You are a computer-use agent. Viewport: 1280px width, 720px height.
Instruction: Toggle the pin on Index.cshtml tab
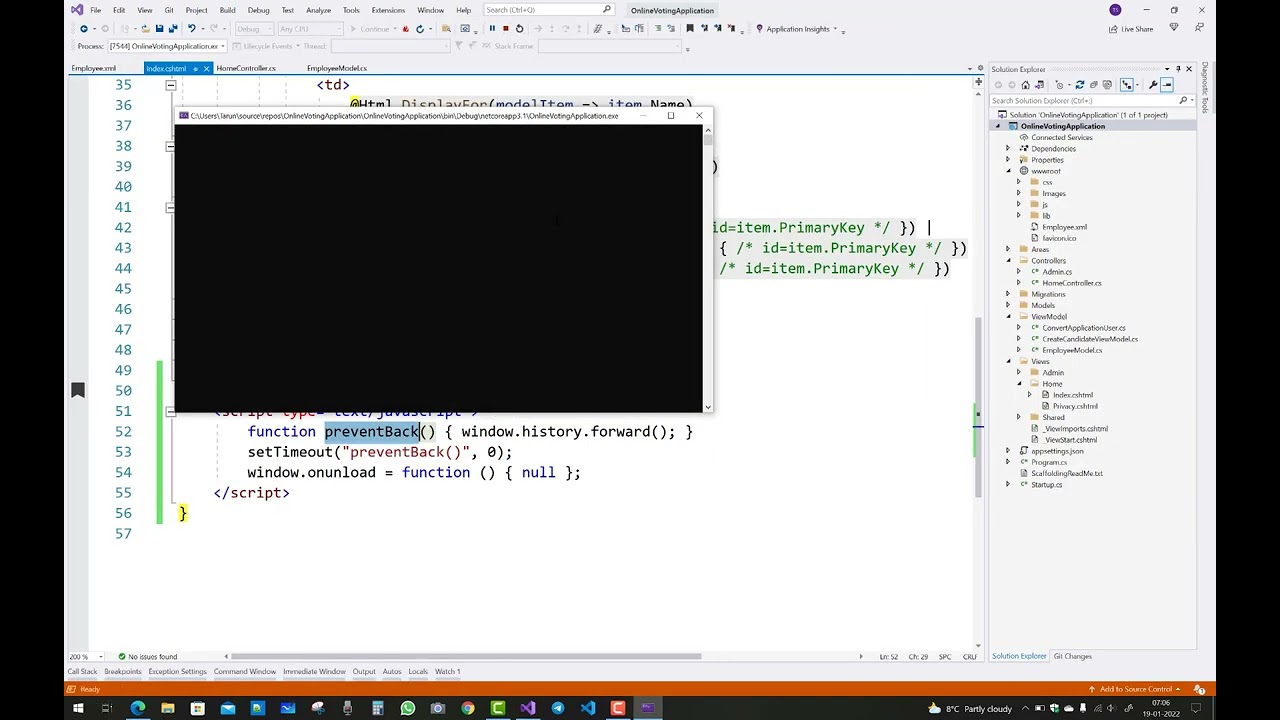195,68
